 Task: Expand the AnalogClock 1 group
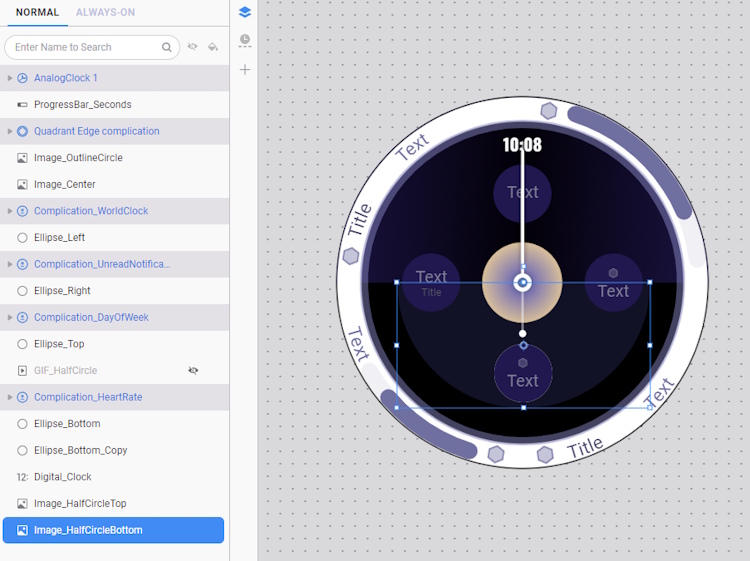(x=10, y=78)
